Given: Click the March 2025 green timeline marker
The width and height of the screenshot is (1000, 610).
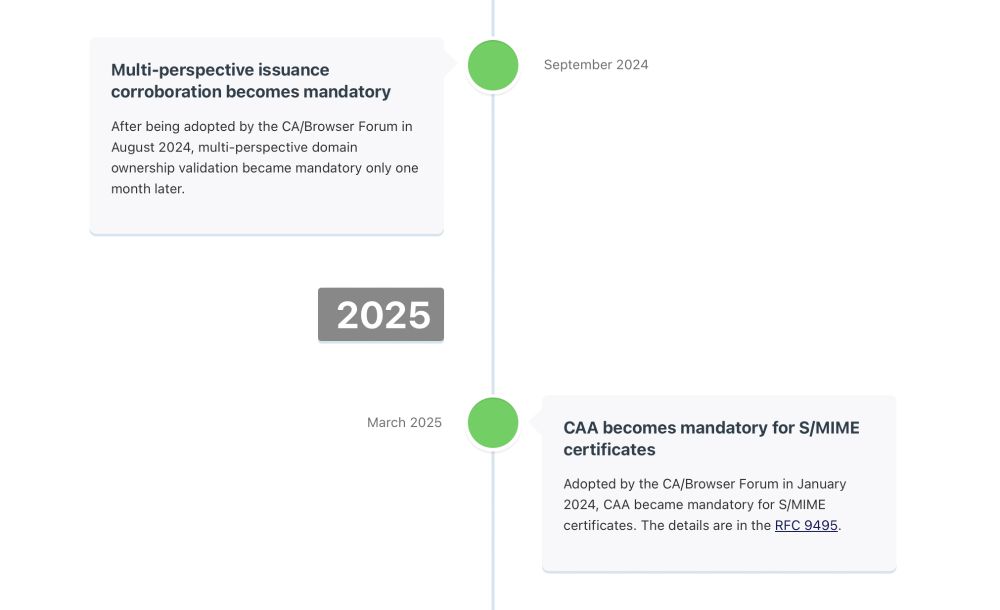Looking at the screenshot, I should coord(493,422).
